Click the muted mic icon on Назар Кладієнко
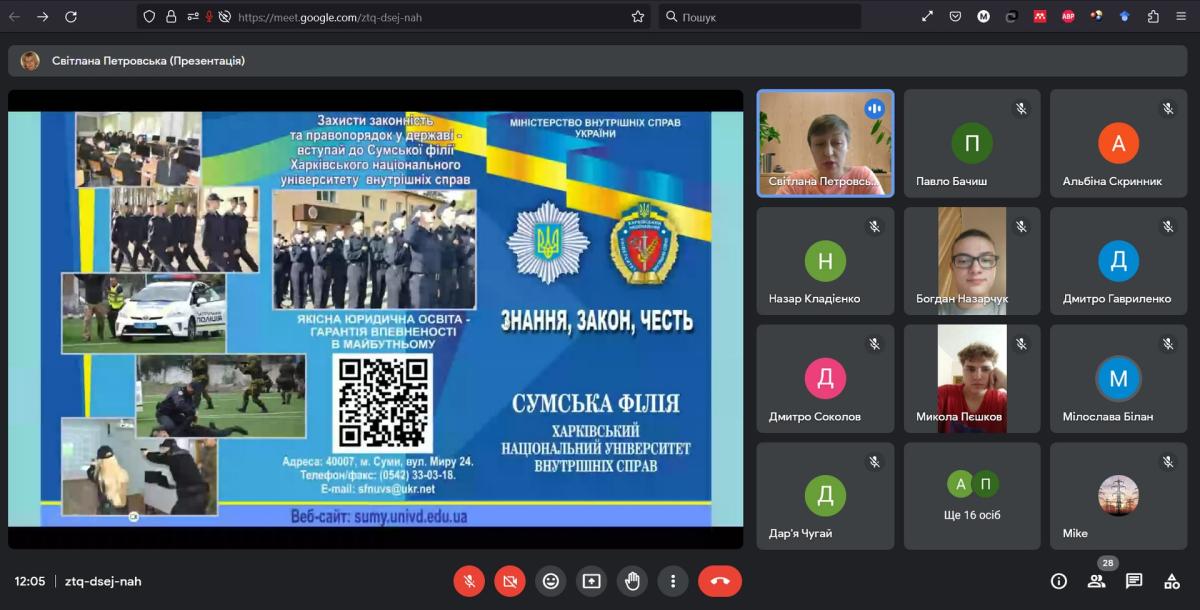This screenshot has height=610, width=1200. click(874, 226)
